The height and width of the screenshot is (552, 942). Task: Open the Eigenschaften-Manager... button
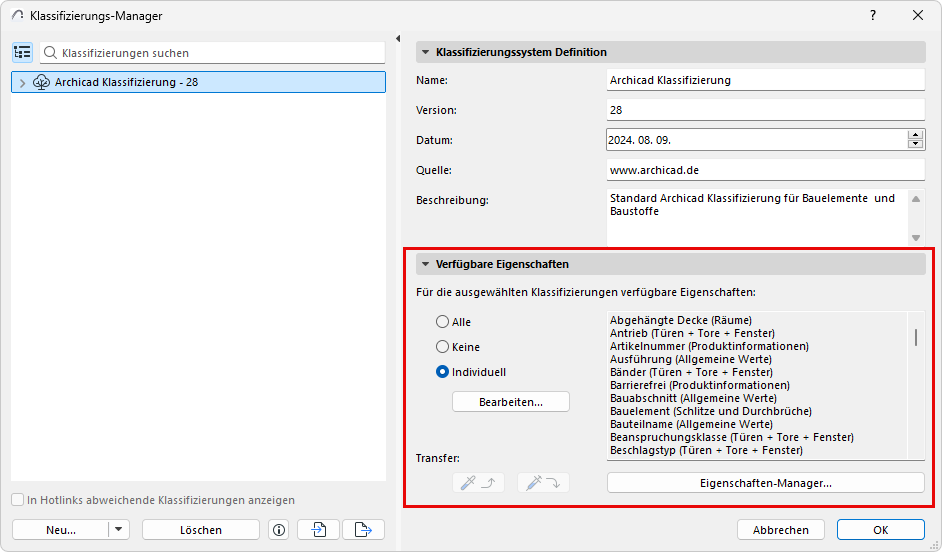(x=765, y=483)
